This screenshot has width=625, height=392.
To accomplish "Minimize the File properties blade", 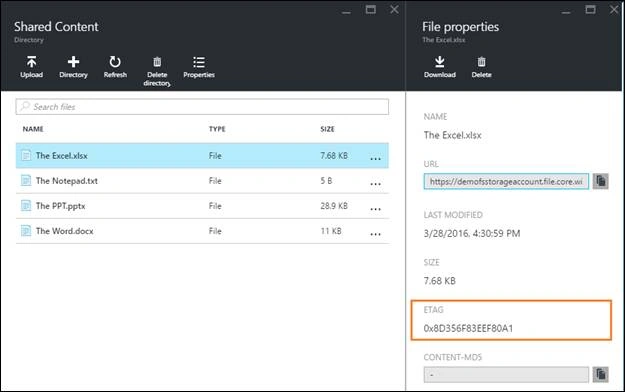I will 566,12.
